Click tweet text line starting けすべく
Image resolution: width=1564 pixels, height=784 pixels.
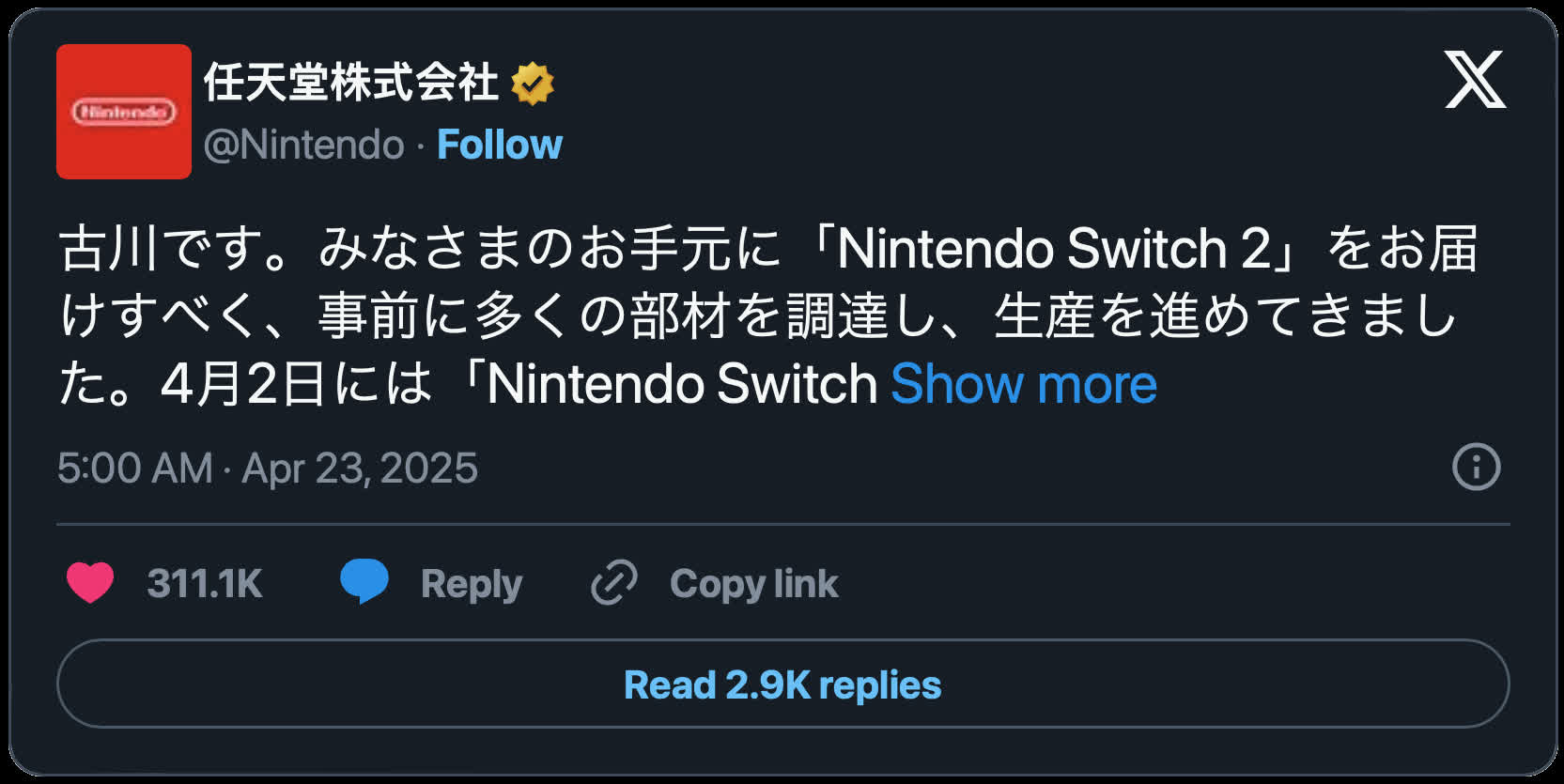[x=759, y=316]
